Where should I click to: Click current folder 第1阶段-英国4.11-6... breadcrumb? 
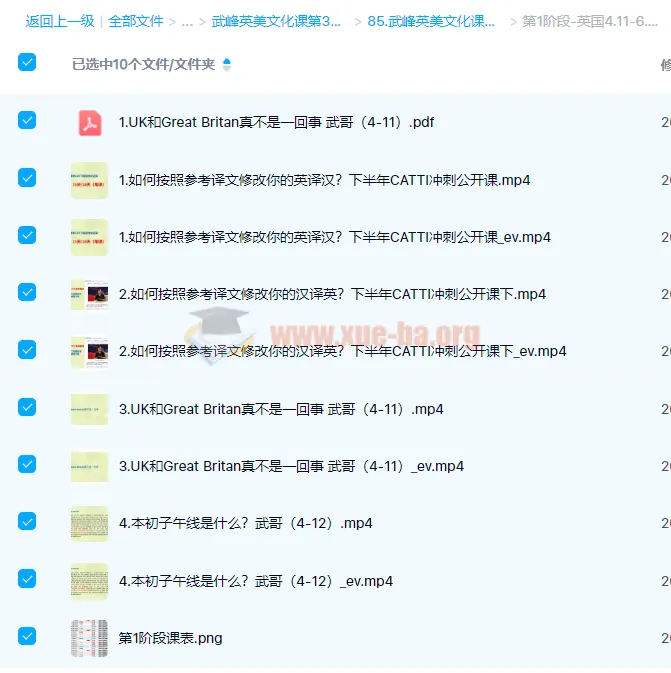tap(590, 21)
